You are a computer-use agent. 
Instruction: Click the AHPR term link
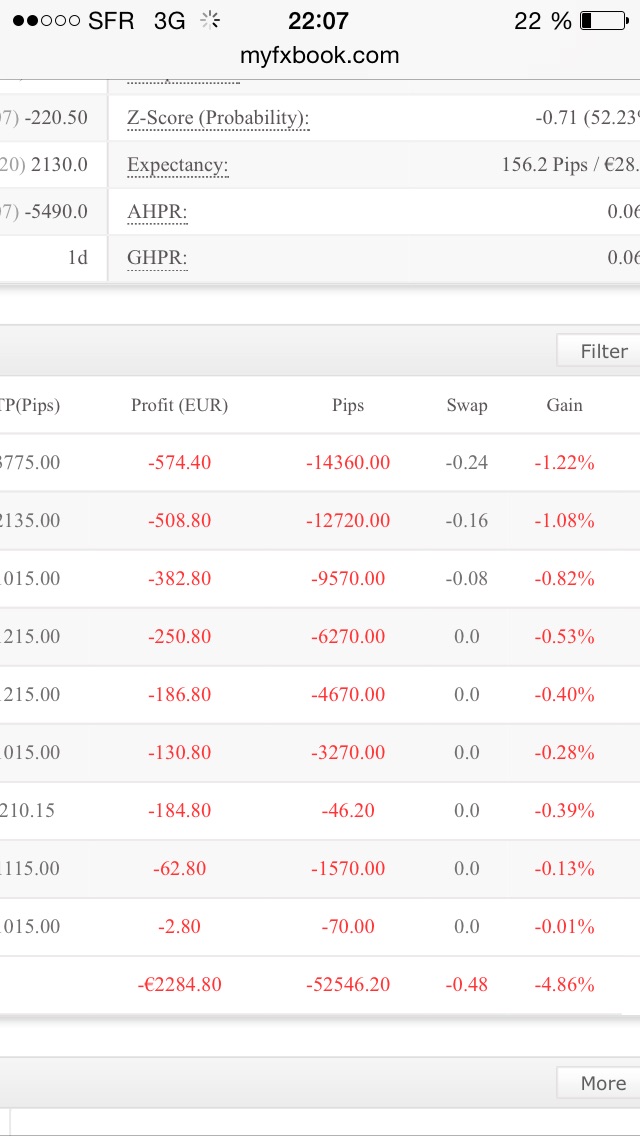coord(157,212)
